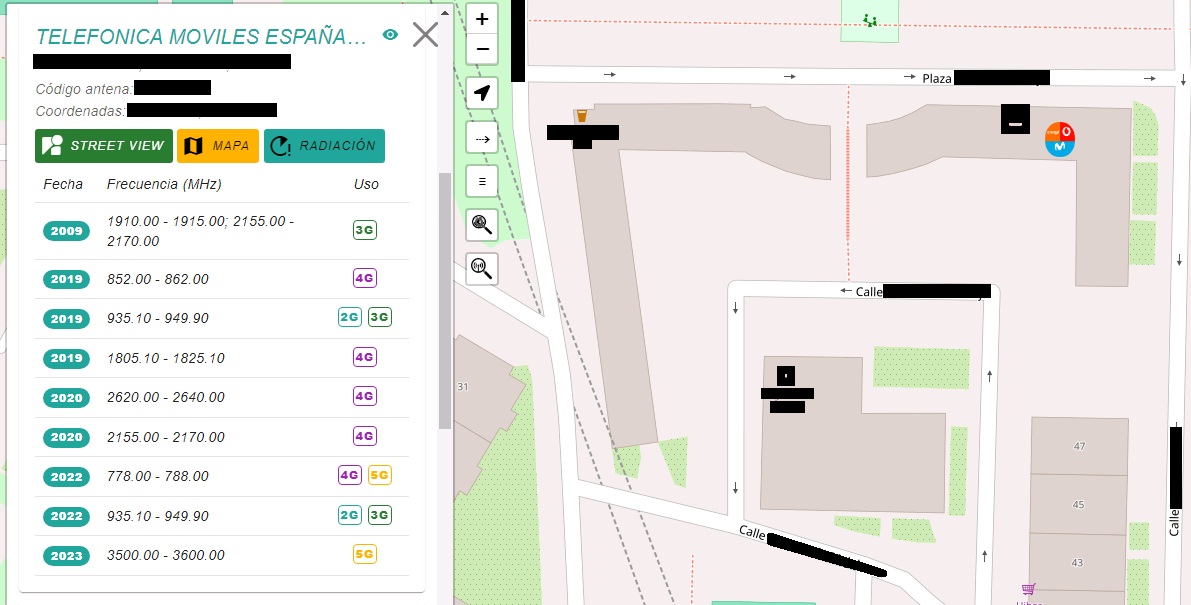The height and width of the screenshot is (605, 1191).
Task: Click the frequency text 3500.00 - 3600.00
Action: pos(166,556)
